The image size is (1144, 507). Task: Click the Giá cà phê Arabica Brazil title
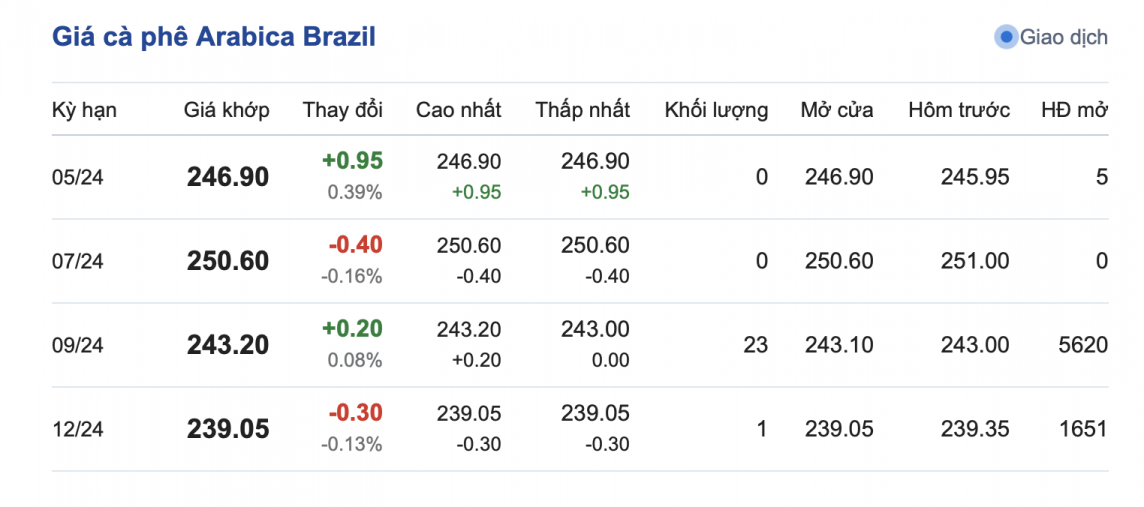point(214,38)
